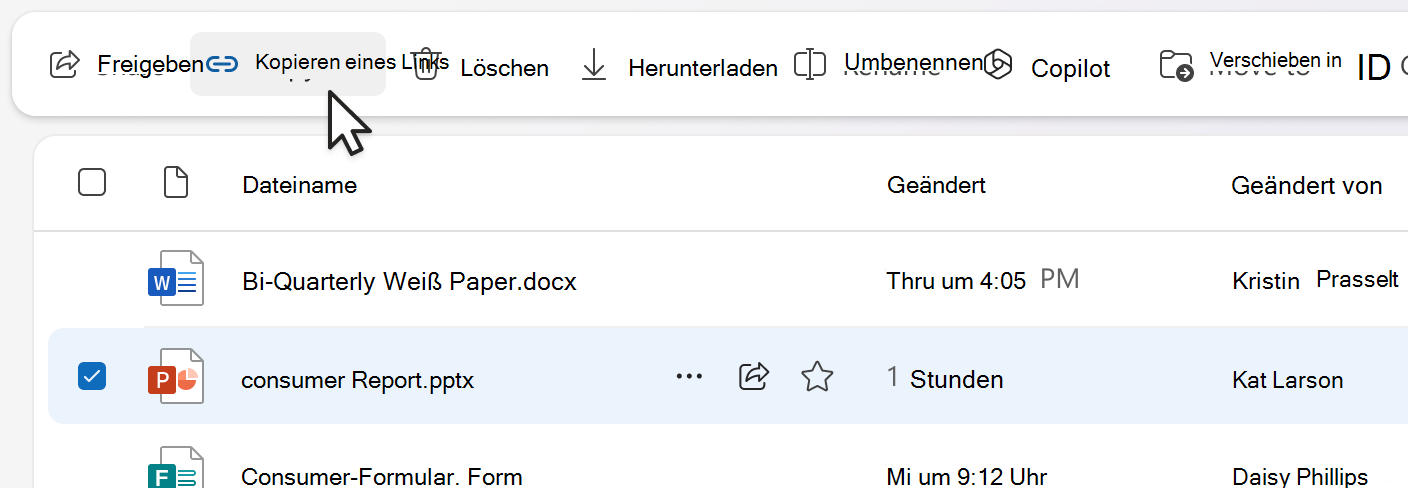Image resolution: width=1408 pixels, height=488 pixels.
Task: Click the Word icon of Bi-Quarterly Weiß Paper.docx
Action: point(176,279)
